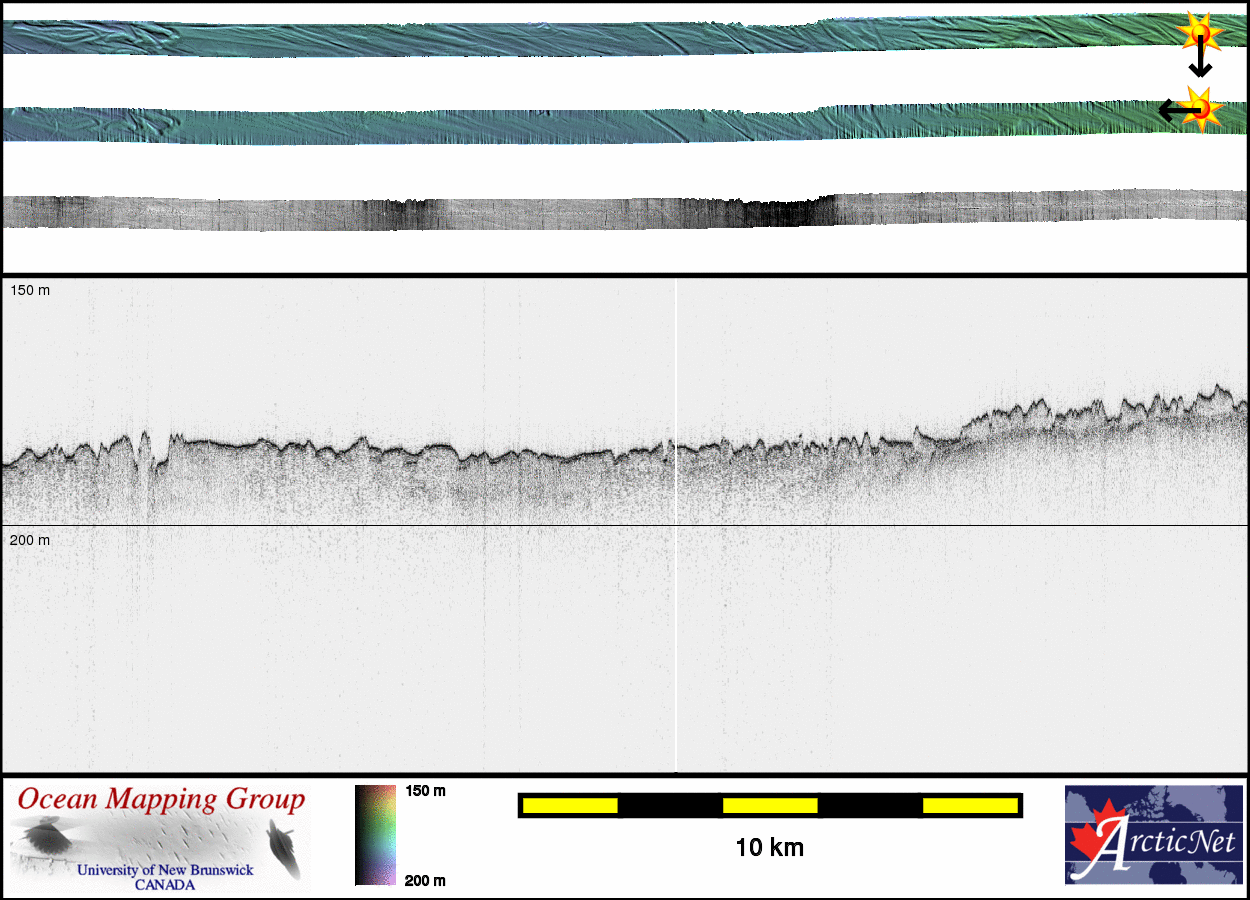Image resolution: width=1250 pixels, height=900 pixels.
Task: Click the middle yellow scale bar segment
Action: pyautogui.click(x=770, y=805)
